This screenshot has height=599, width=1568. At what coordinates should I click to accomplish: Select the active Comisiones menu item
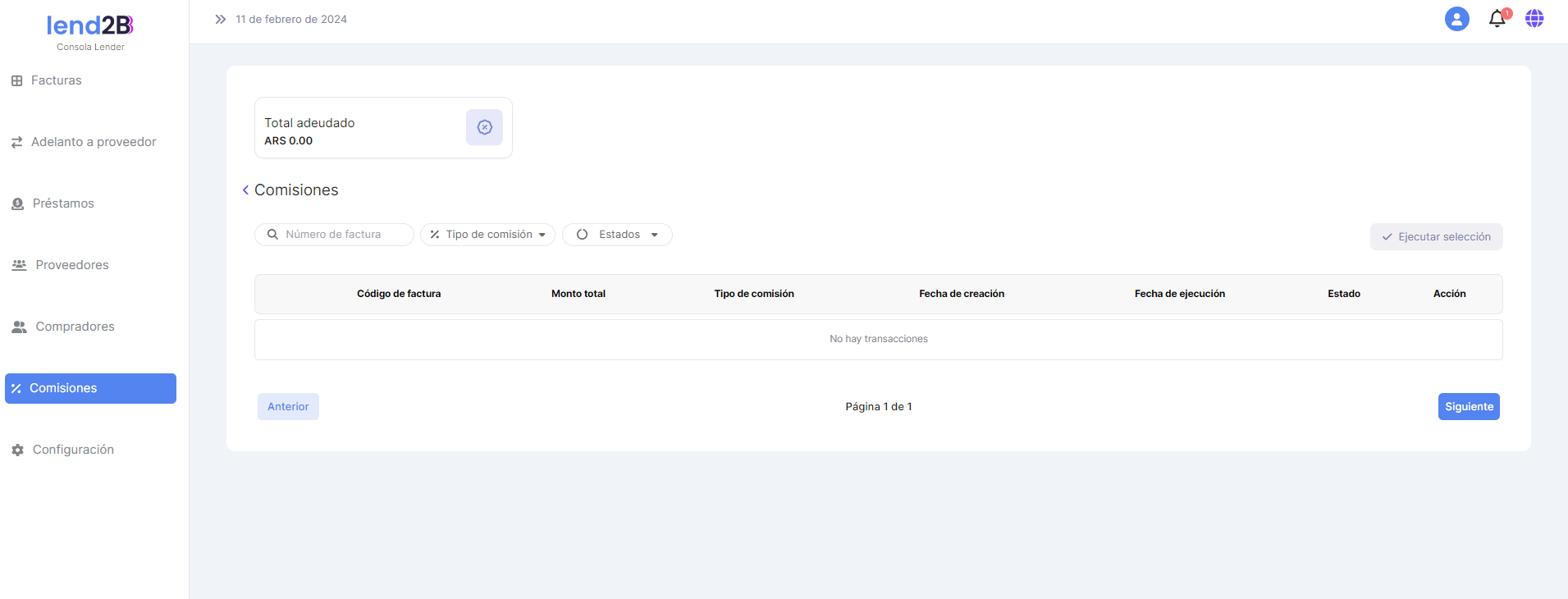(x=90, y=388)
